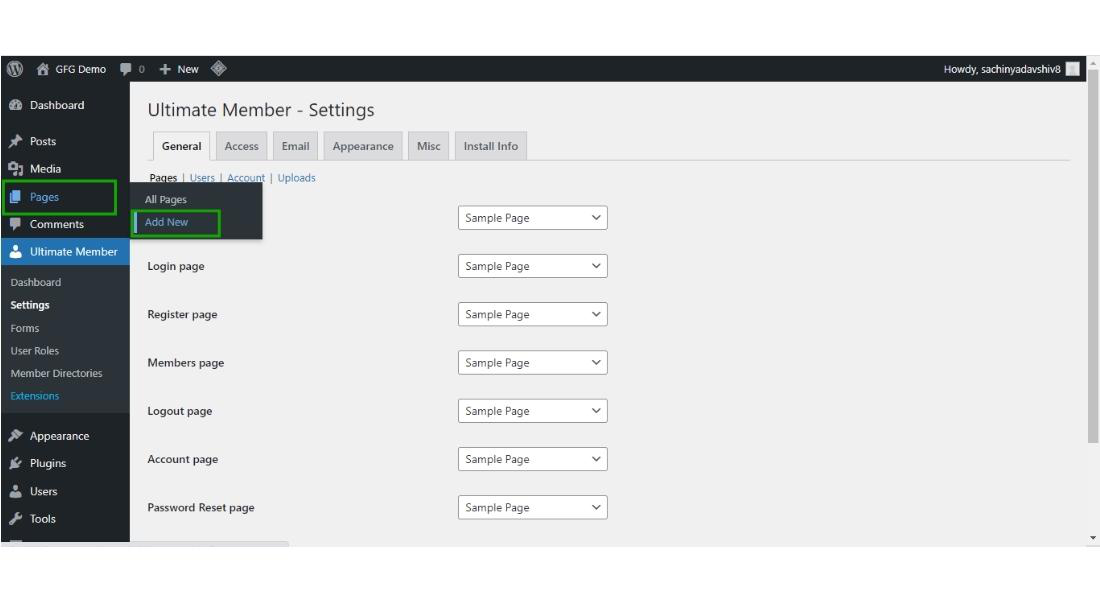Click the Users person icon in sidebar
Image resolution: width=1100 pixels, height=600 pixels.
15,491
